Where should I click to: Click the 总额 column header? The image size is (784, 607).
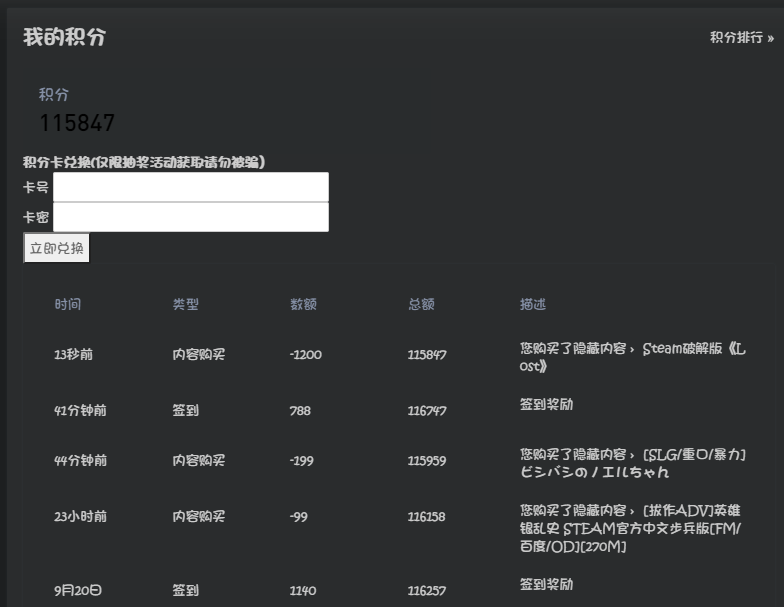click(x=421, y=304)
